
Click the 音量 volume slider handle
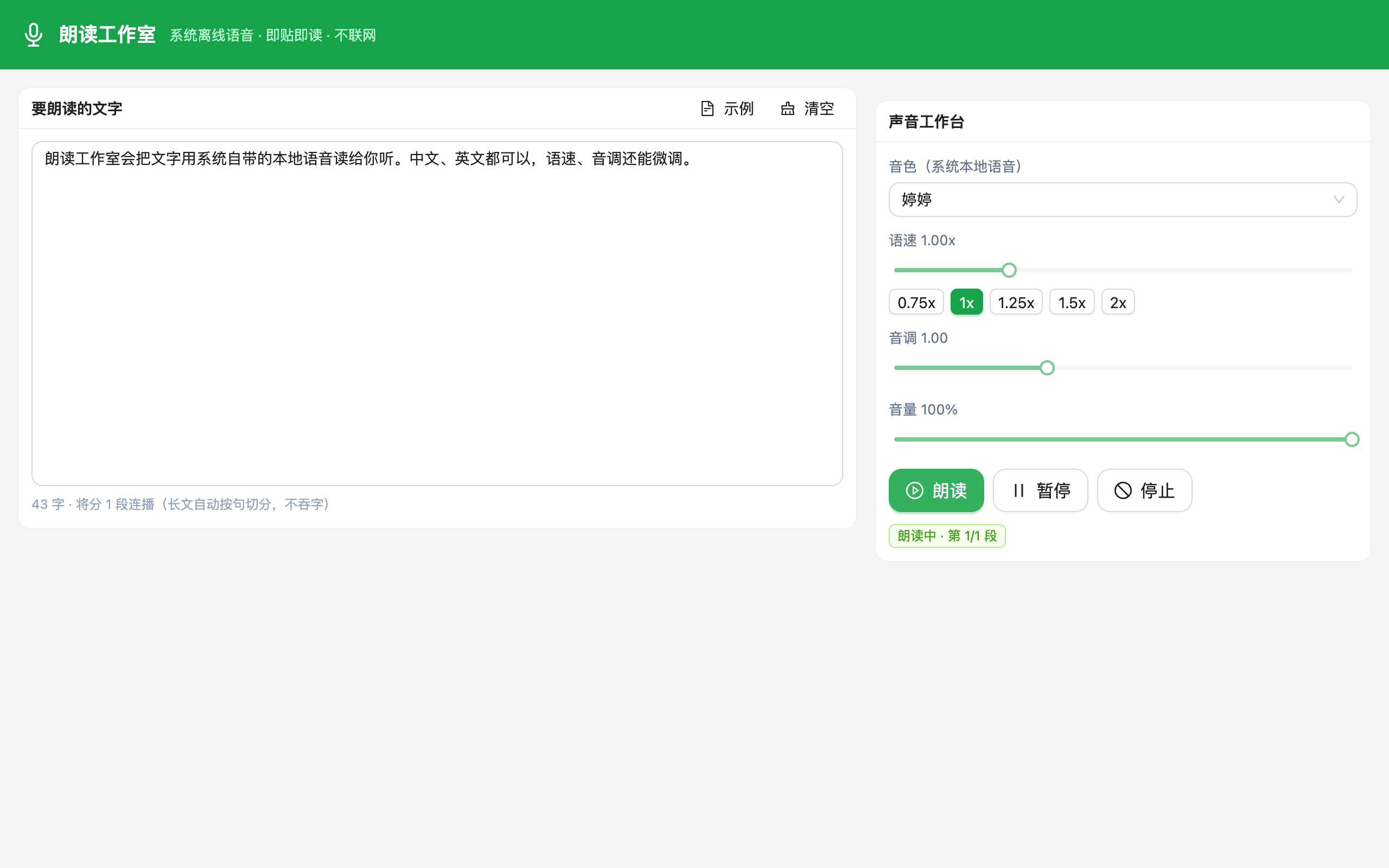(1352, 439)
